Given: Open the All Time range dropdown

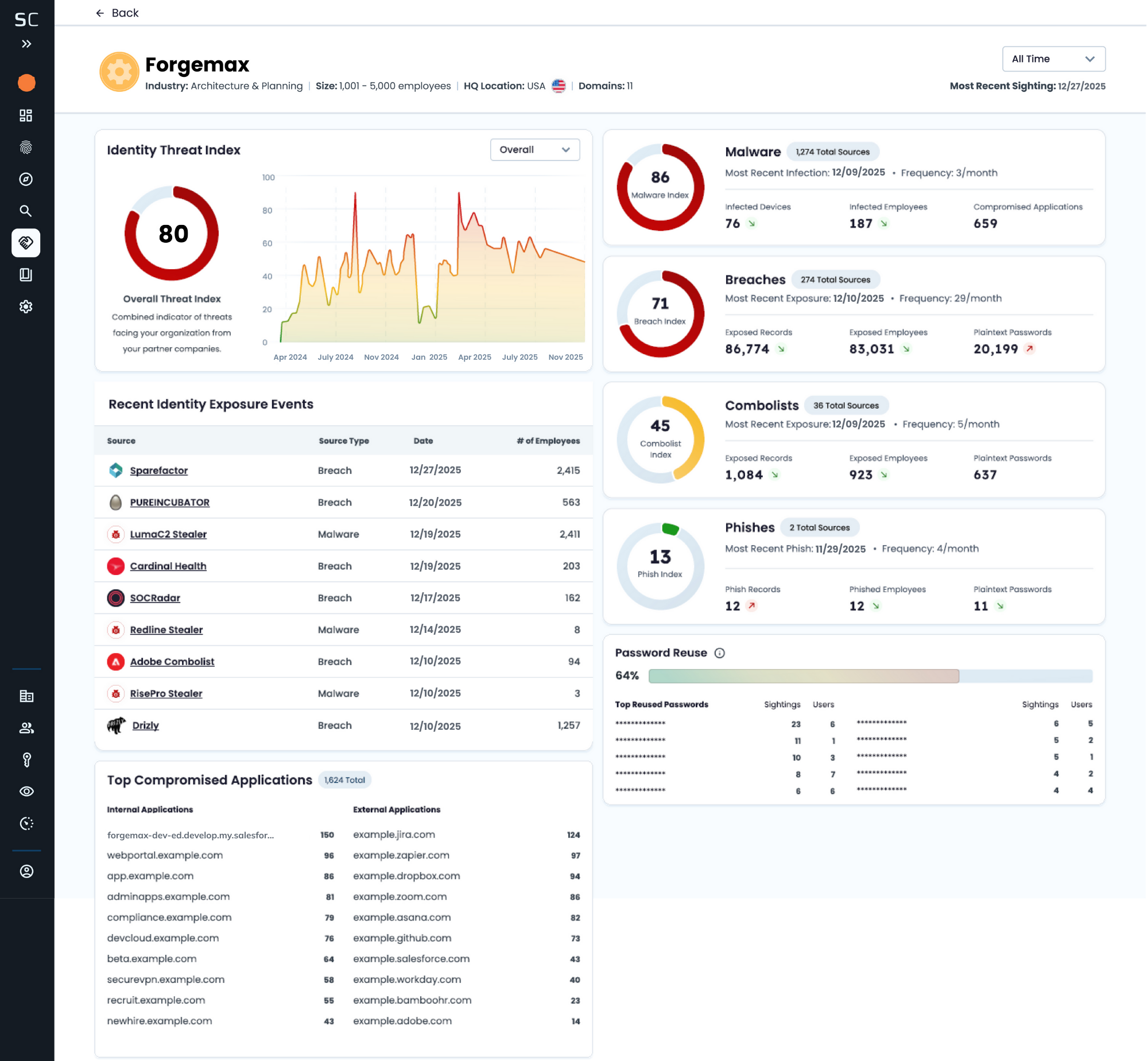Looking at the screenshot, I should pyautogui.click(x=1053, y=59).
